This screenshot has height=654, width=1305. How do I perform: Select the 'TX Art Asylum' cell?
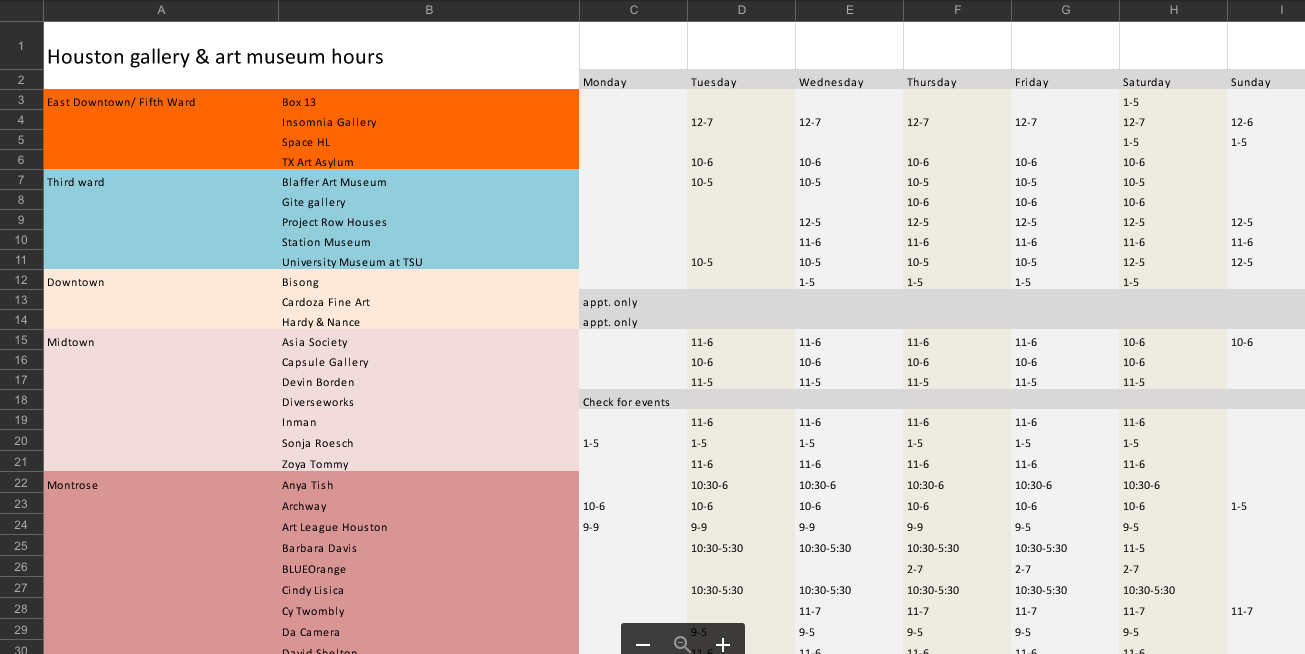tap(429, 160)
